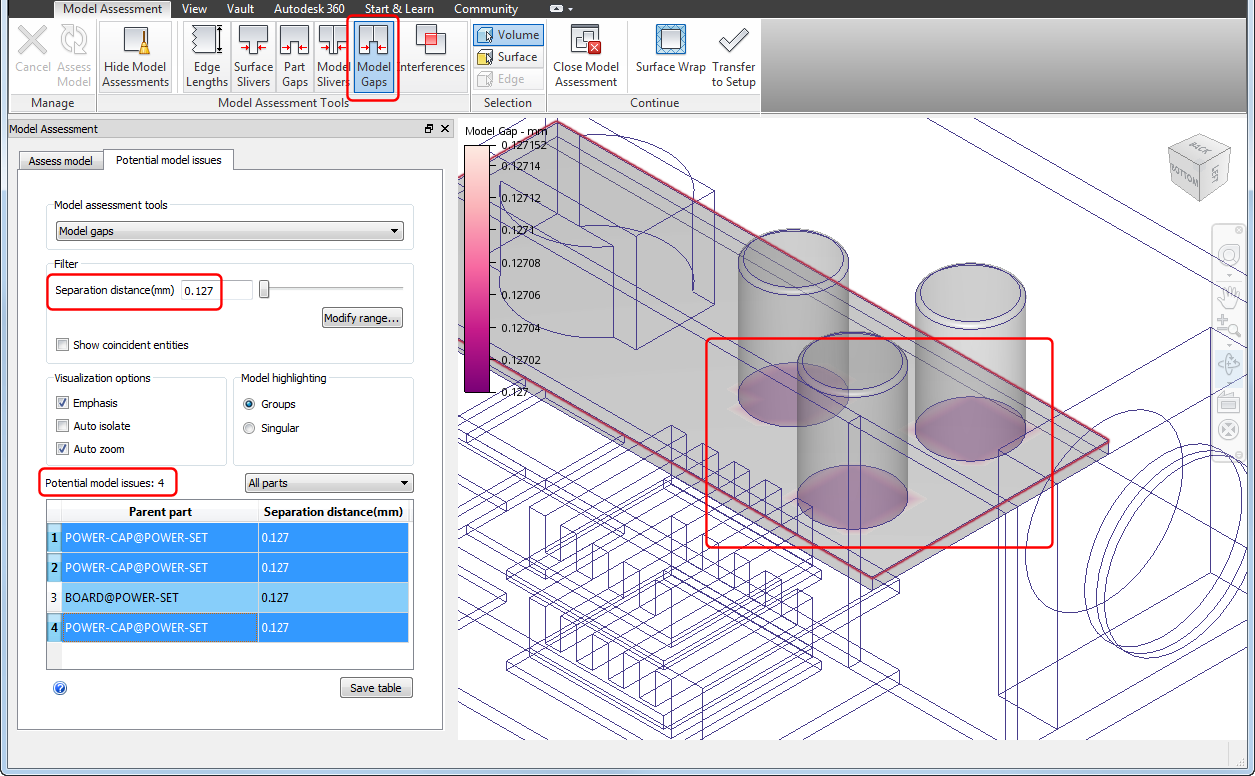The width and height of the screenshot is (1255, 776).
Task: Open the Start & Learn tab
Action: (399, 9)
